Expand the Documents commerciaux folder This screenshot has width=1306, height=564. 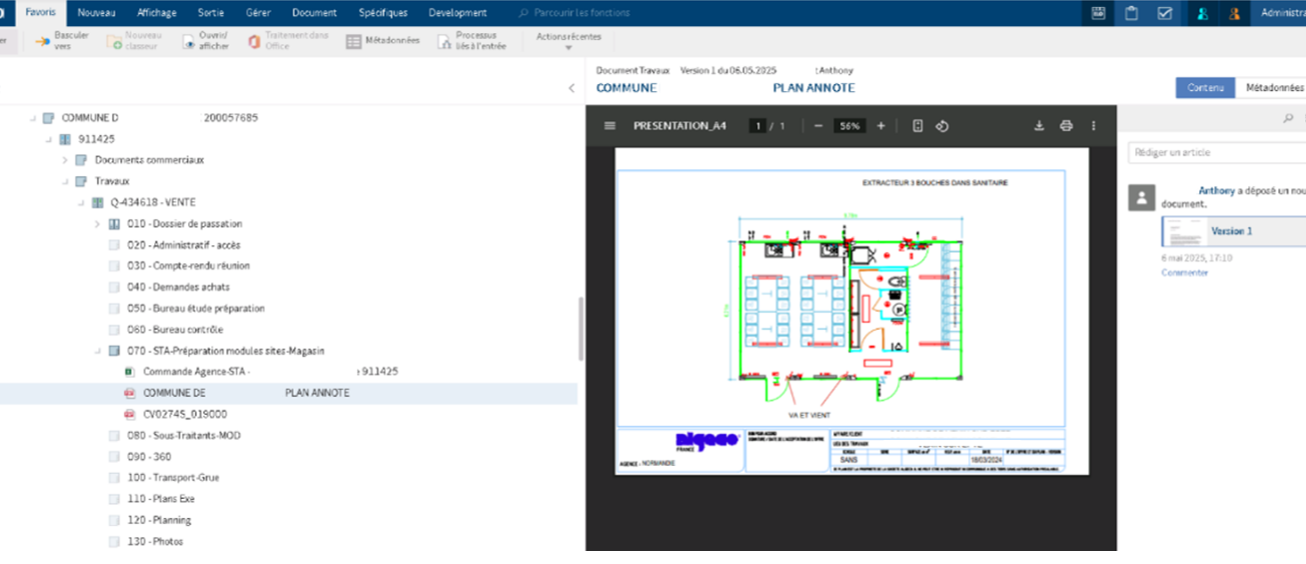65,160
